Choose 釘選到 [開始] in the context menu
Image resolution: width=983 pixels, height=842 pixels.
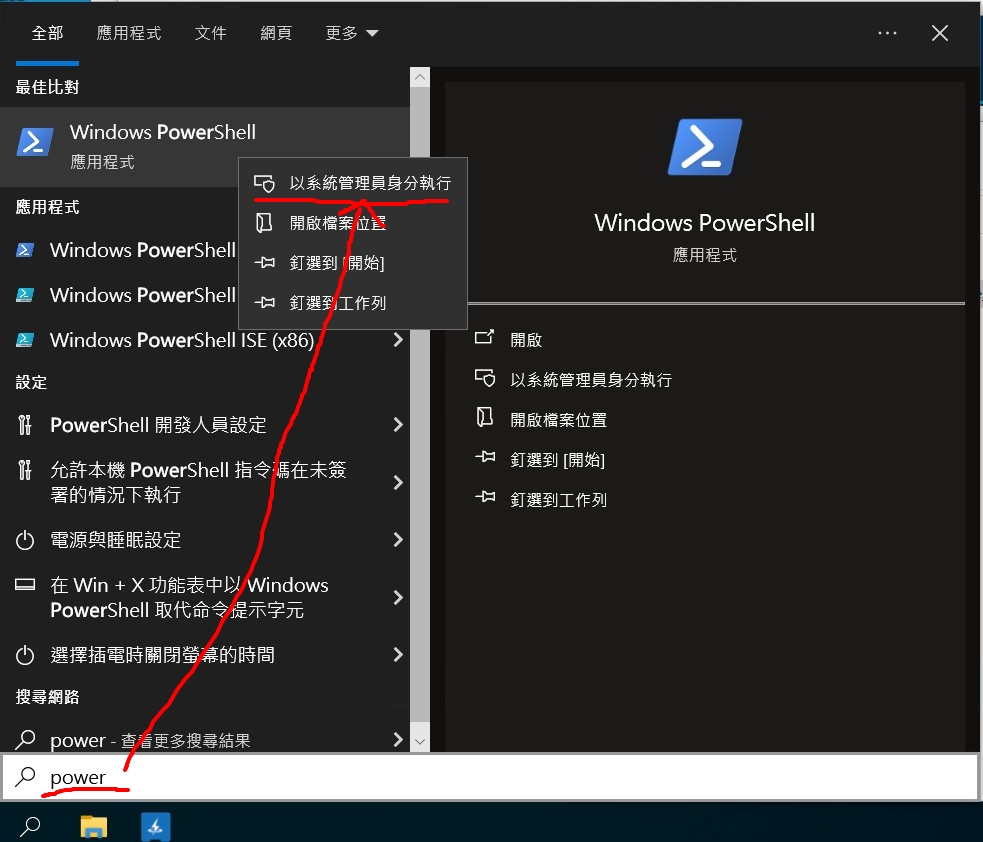353,263
